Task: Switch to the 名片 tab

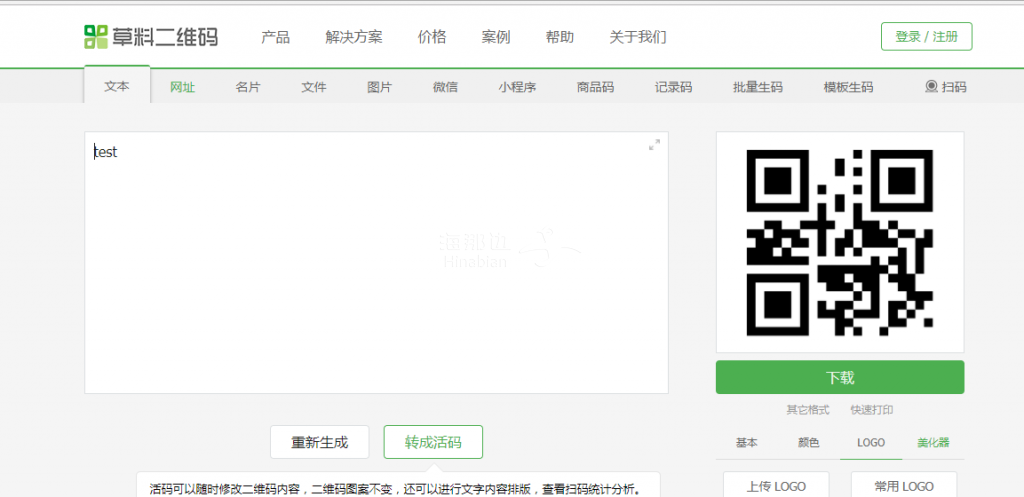Action: [248, 87]
